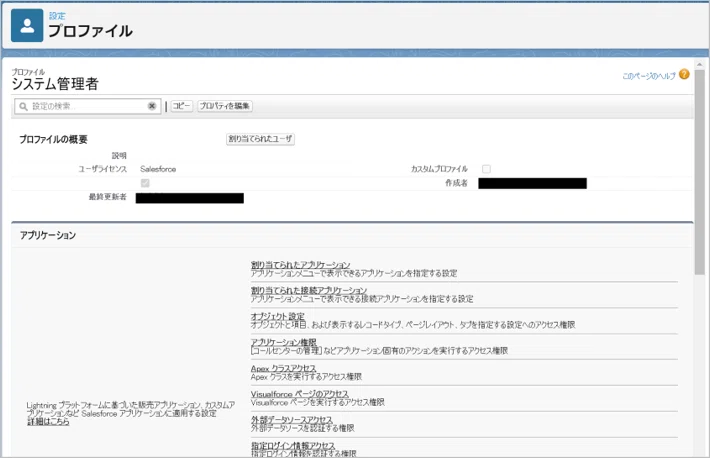This screenshot has height=458, width=710.
Task: Open 外部データソースアクセス link
Action: (x=292, y=420)
